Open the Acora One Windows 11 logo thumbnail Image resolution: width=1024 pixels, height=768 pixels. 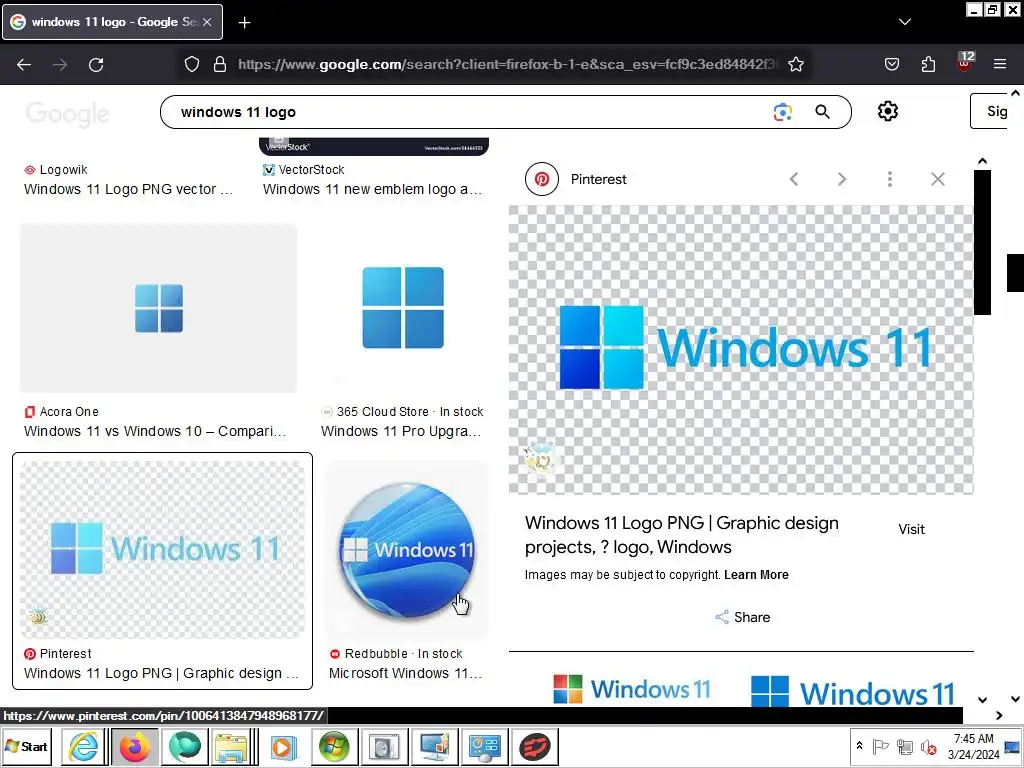click(159, 308)
